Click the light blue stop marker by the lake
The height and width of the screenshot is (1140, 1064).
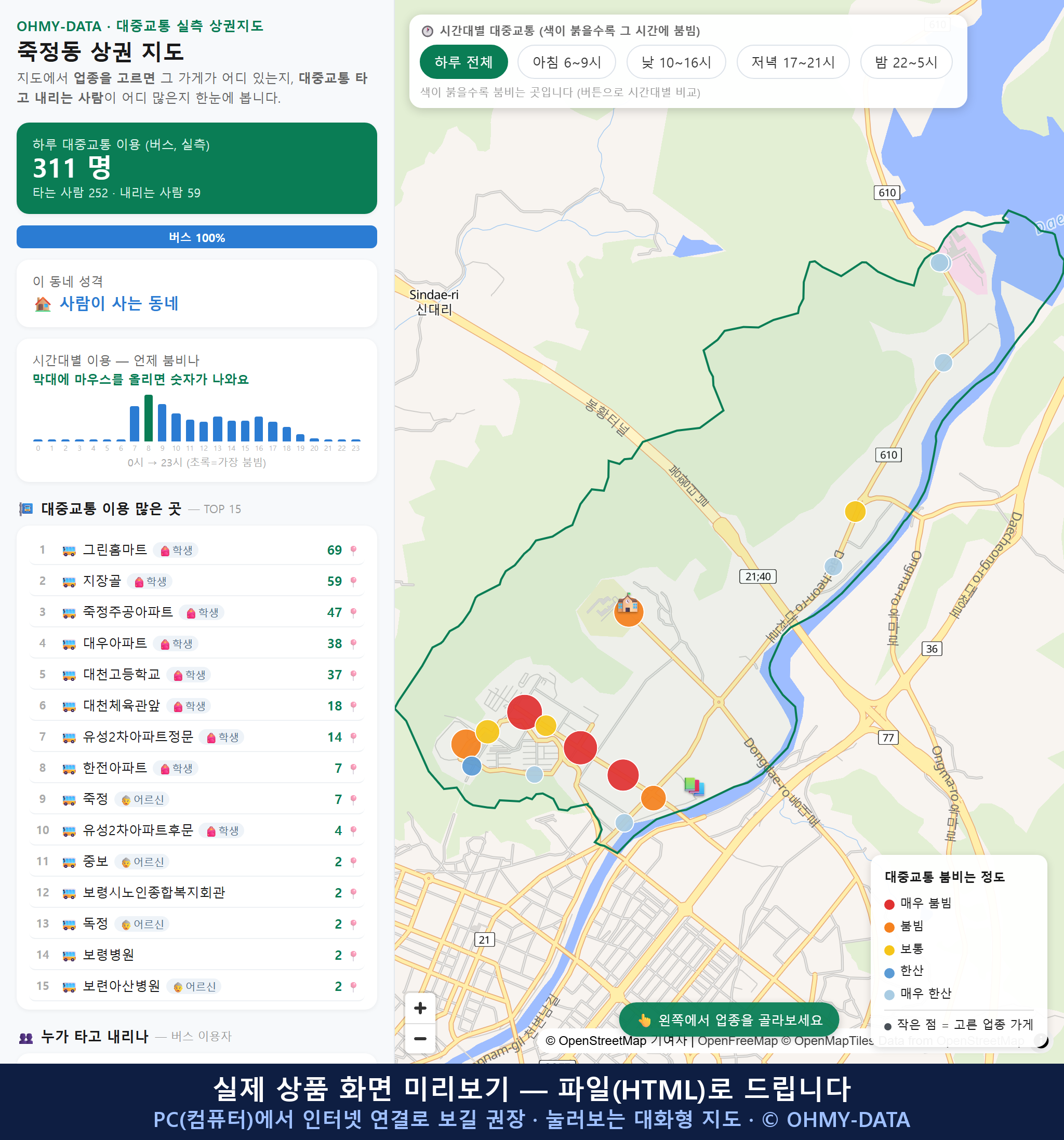click(939, 263)
